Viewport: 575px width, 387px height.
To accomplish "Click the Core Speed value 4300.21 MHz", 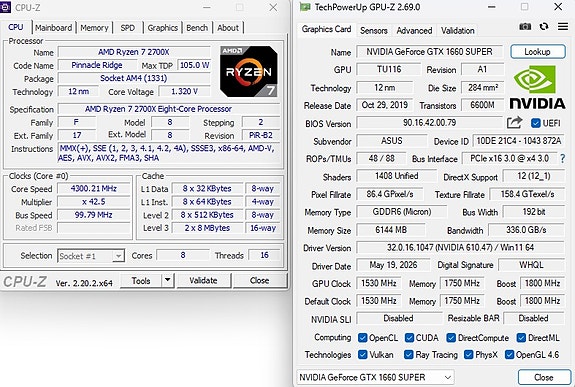I will point(94,189).
